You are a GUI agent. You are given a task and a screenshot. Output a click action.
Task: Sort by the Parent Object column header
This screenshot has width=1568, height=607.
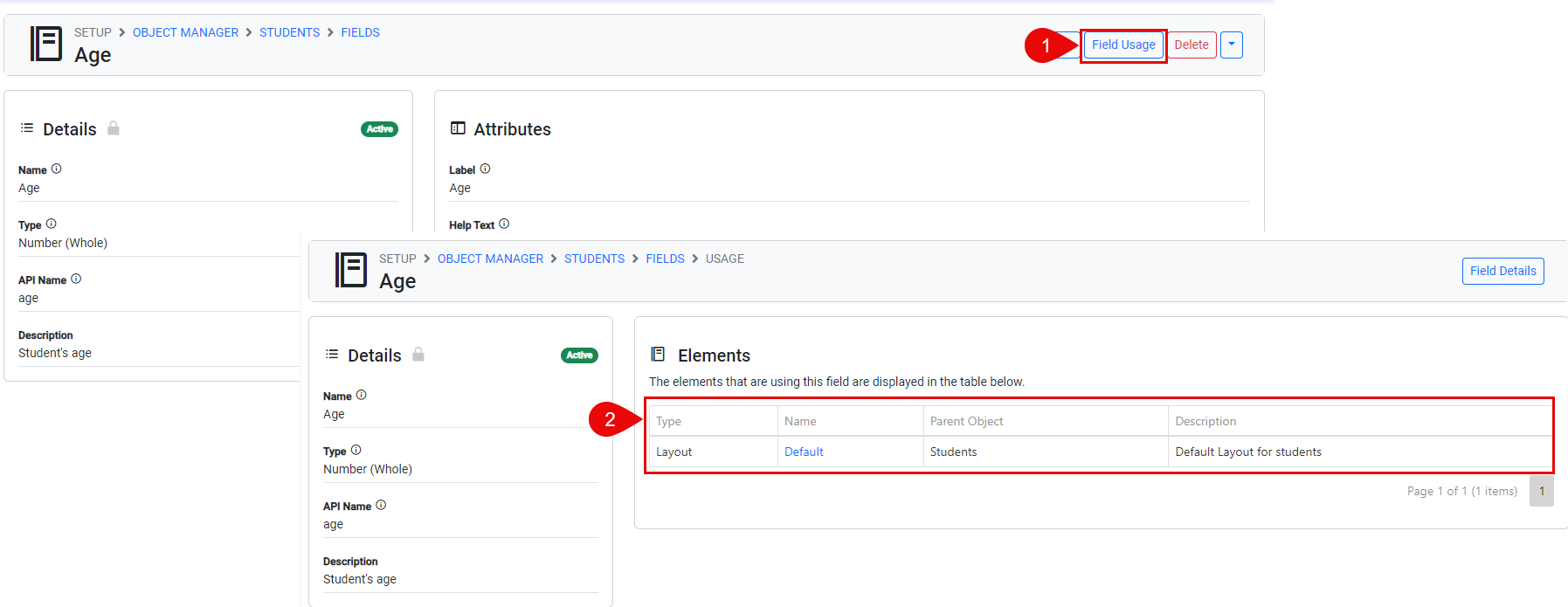pyautogui.click(x=966, y=421)
